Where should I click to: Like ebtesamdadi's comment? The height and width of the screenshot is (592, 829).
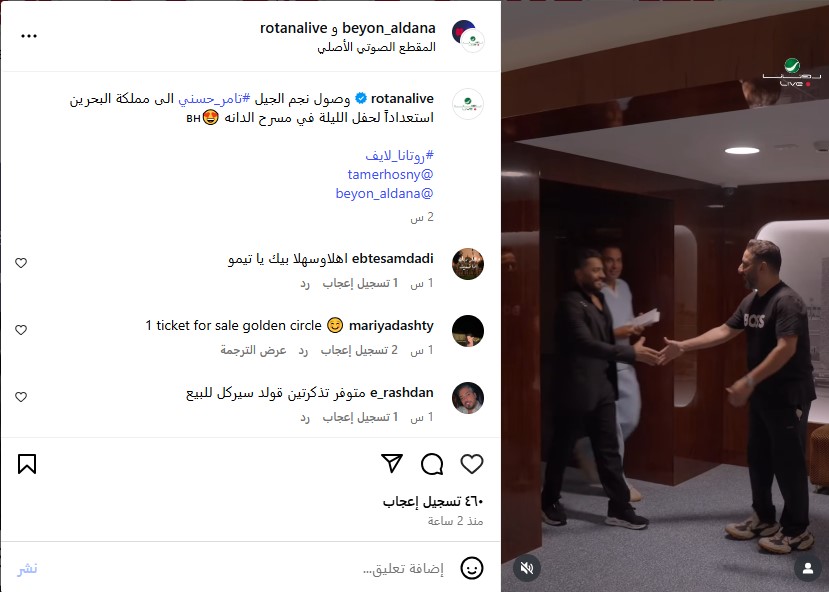click(x=21, y=263)
